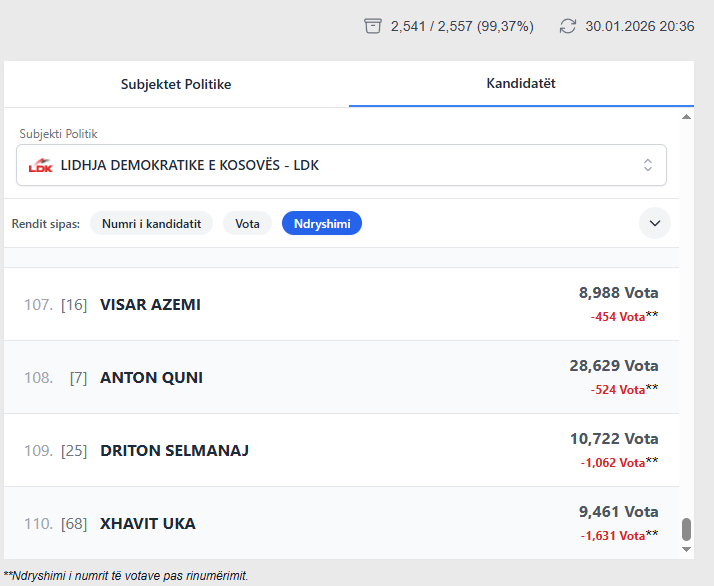Click the 28,629 Vota count
Screen dimensions: 714x586
(x=614, y=366)
